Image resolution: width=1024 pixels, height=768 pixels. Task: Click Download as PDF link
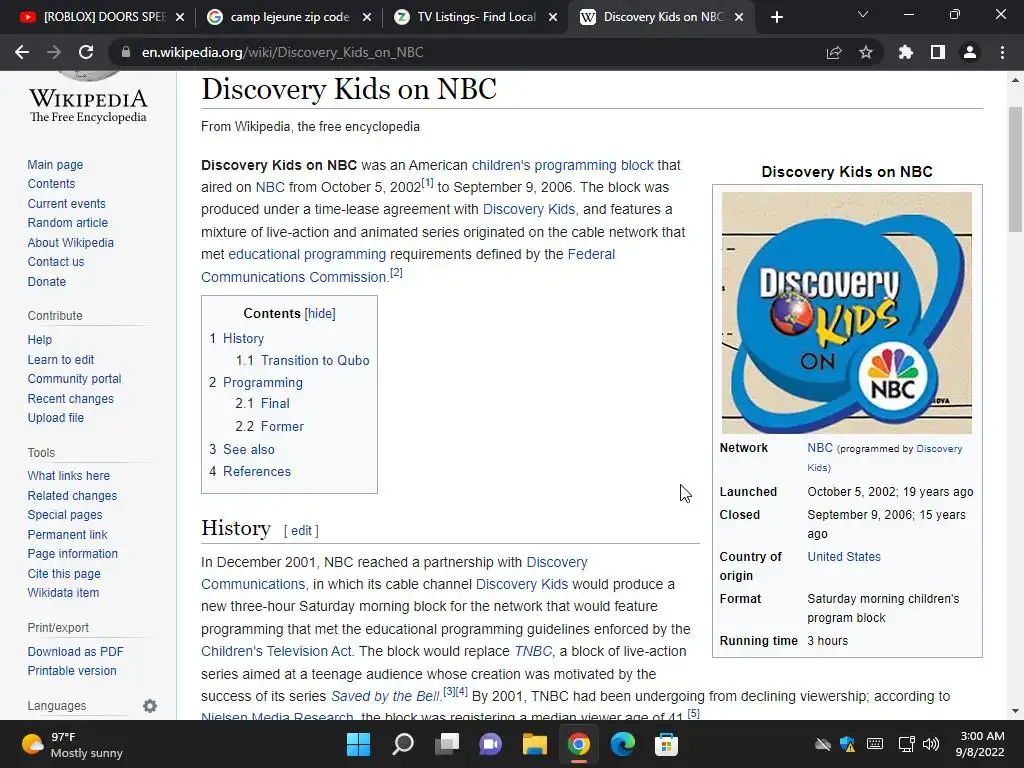[76, 652]
